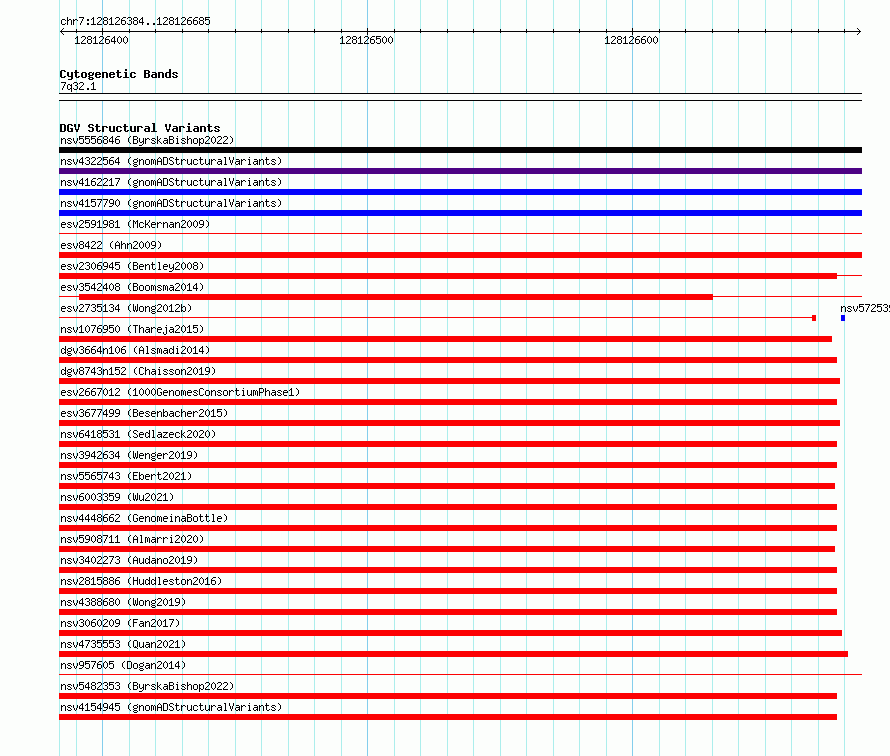The image size is (890, 756).
Task: Click the red nsv3942634 variant bar
Action: pos(448,465)
